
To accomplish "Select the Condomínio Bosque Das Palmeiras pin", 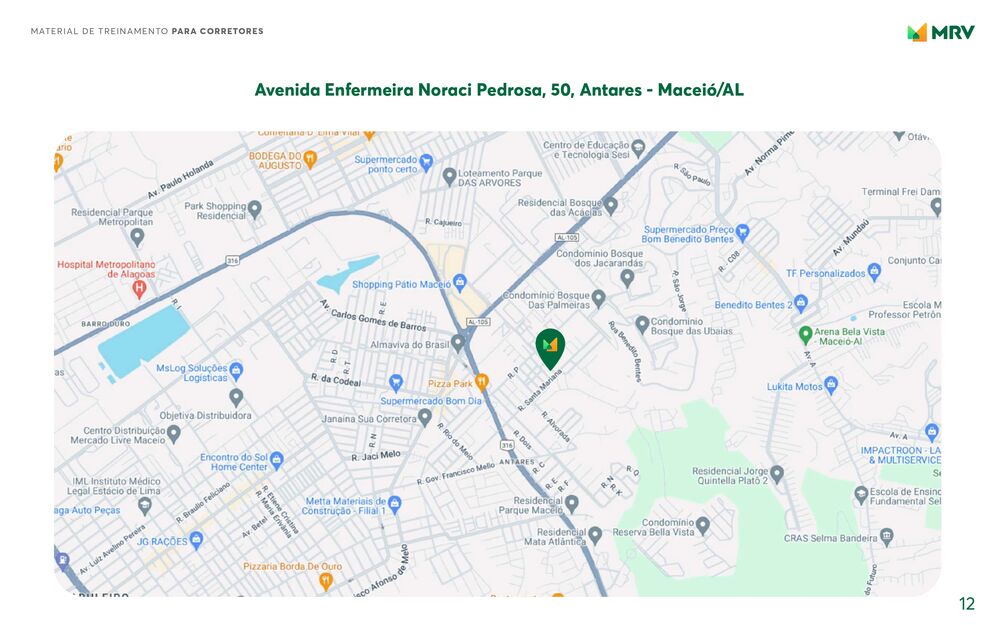I will click(598, 298).
